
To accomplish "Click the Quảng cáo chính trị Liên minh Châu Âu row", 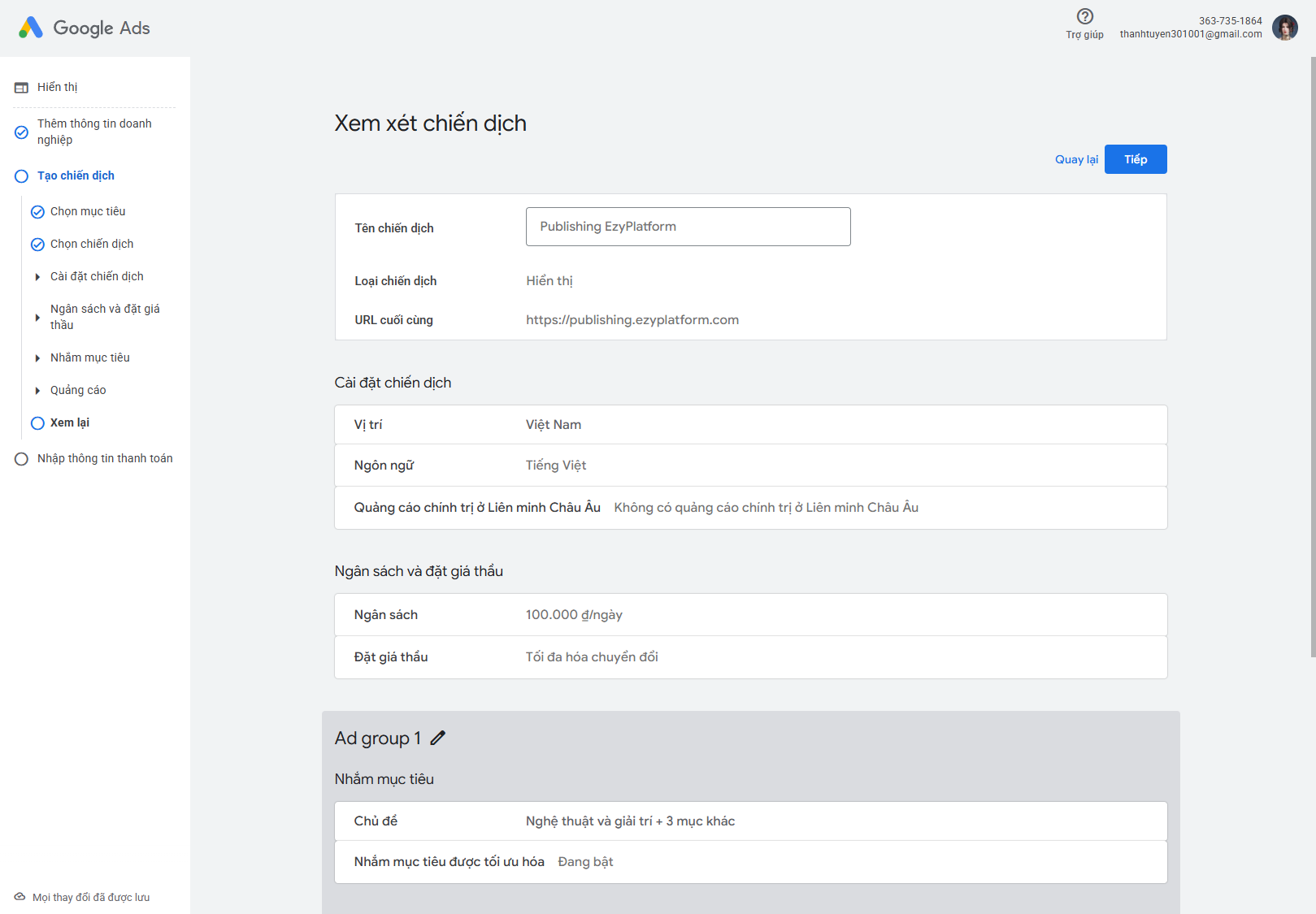I will click(751, 508).
